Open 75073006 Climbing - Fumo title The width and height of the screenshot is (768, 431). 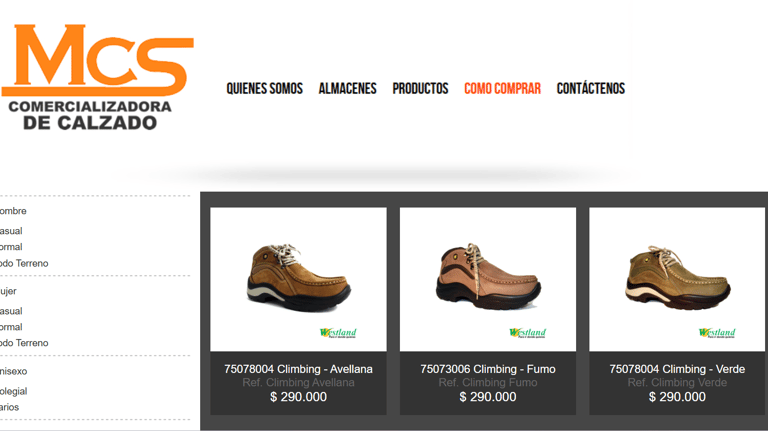click(488, 369)
